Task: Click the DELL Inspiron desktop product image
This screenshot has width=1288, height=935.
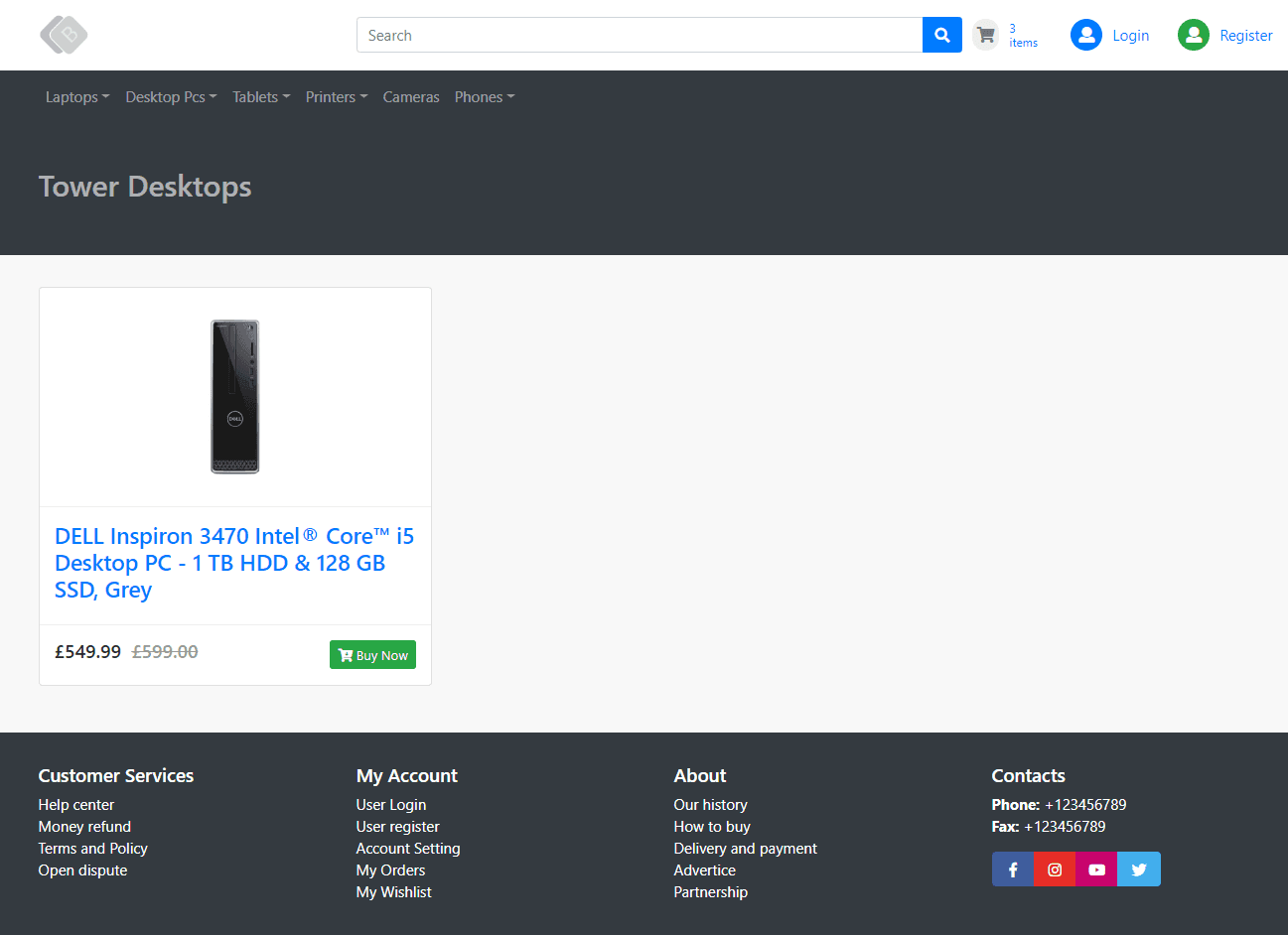Action: [x=235, y=397]
